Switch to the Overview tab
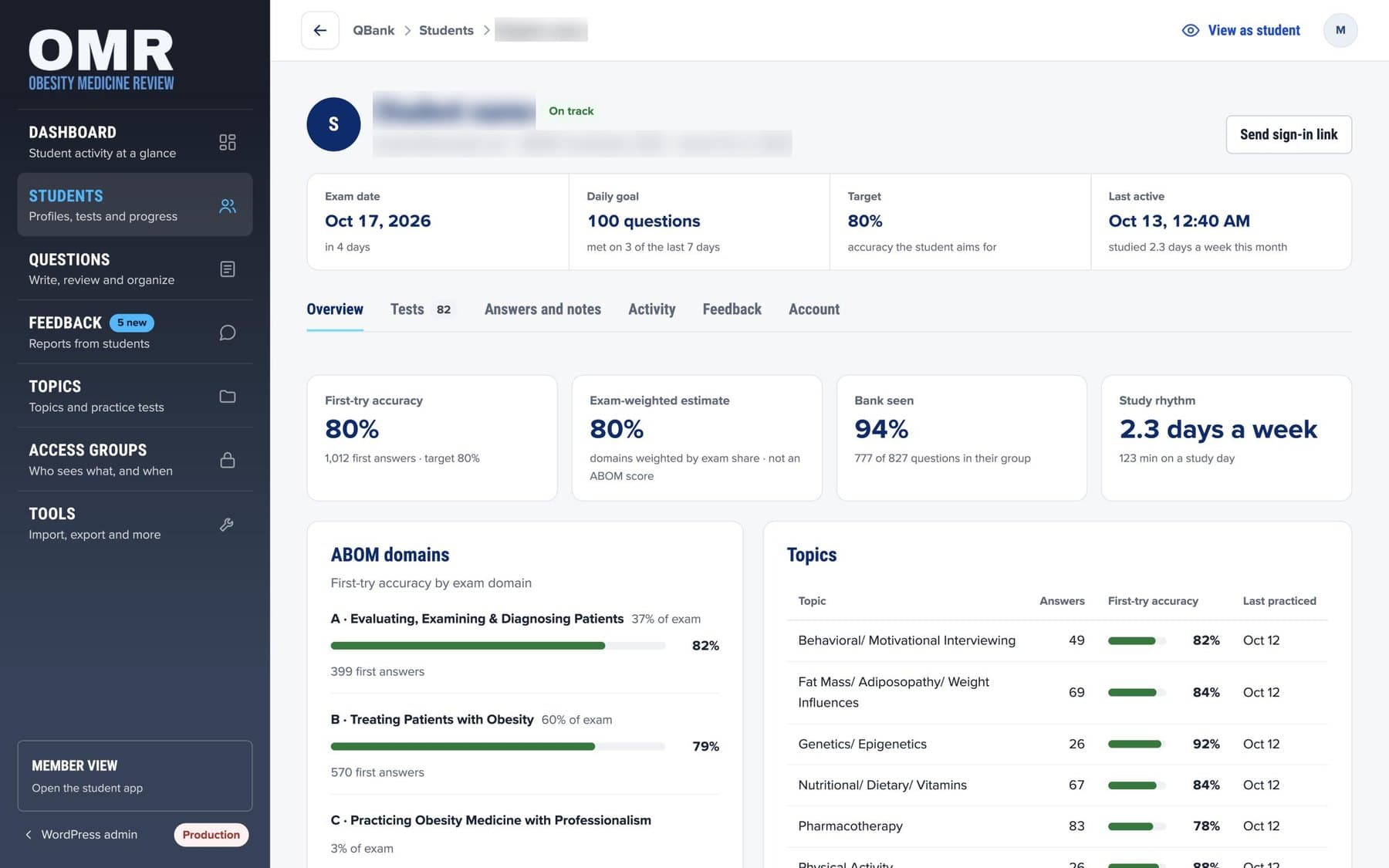The image size is (1389, 868). (335, 309)
